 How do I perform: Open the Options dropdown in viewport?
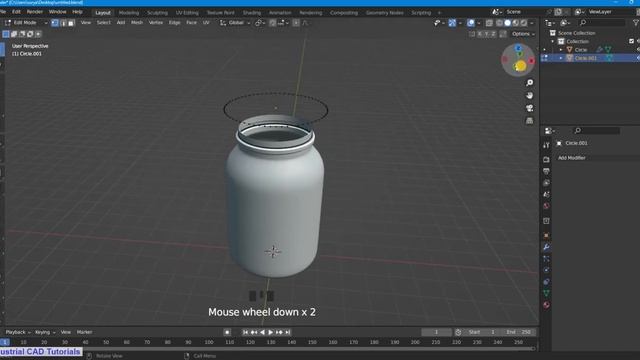tap(523, 34)
